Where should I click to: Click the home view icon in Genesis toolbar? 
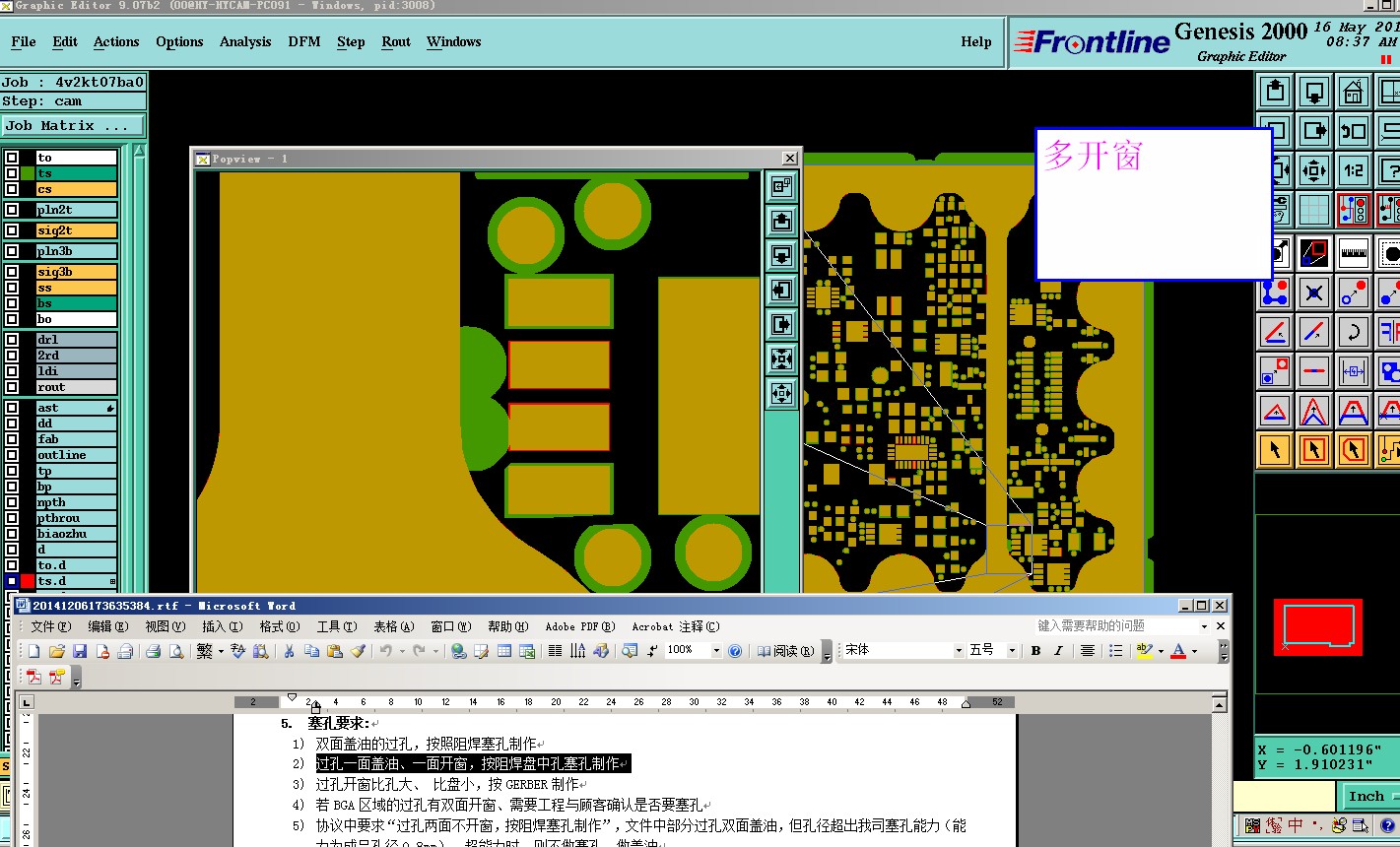coord(1354,93)
